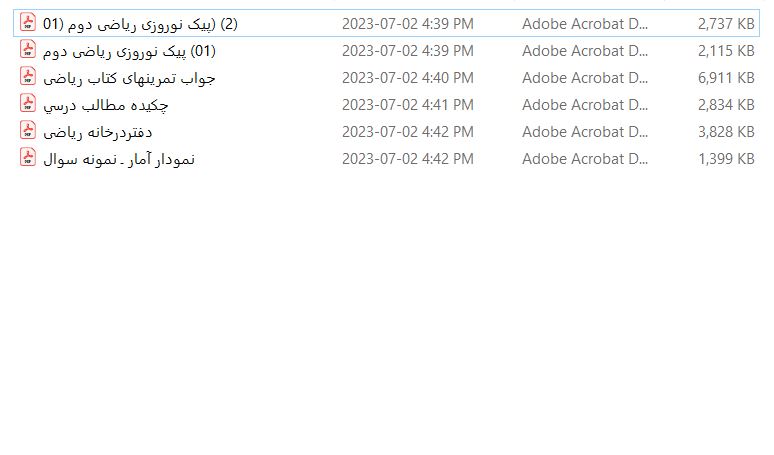Click the PDF icon of the 2,737 KB file
This screenshot has width=774, height=455.
tap(28, 23)
